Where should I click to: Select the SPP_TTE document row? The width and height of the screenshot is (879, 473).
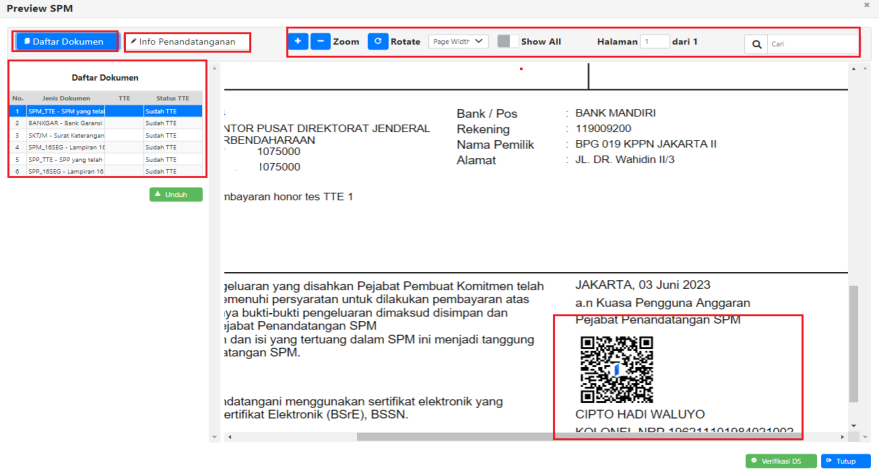pyautogui.click(x=66, y=159)
